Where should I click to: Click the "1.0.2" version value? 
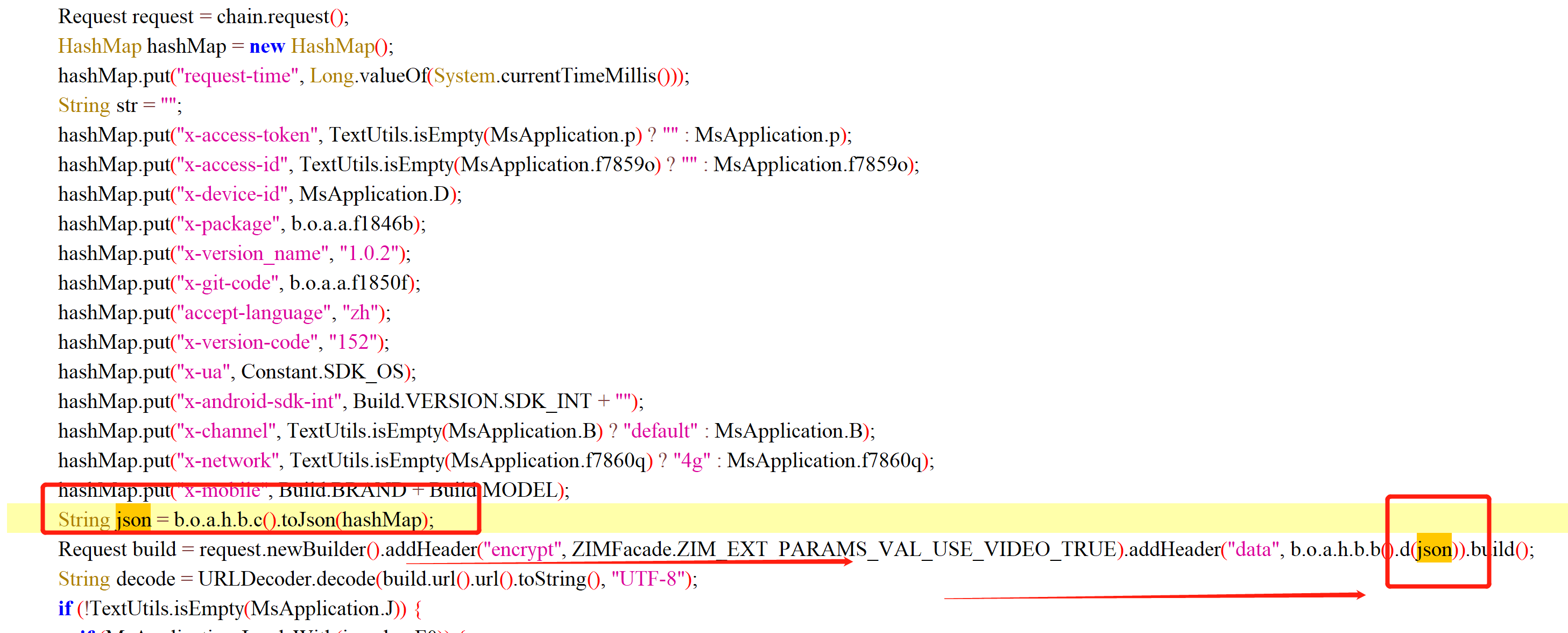click(370, 254)
